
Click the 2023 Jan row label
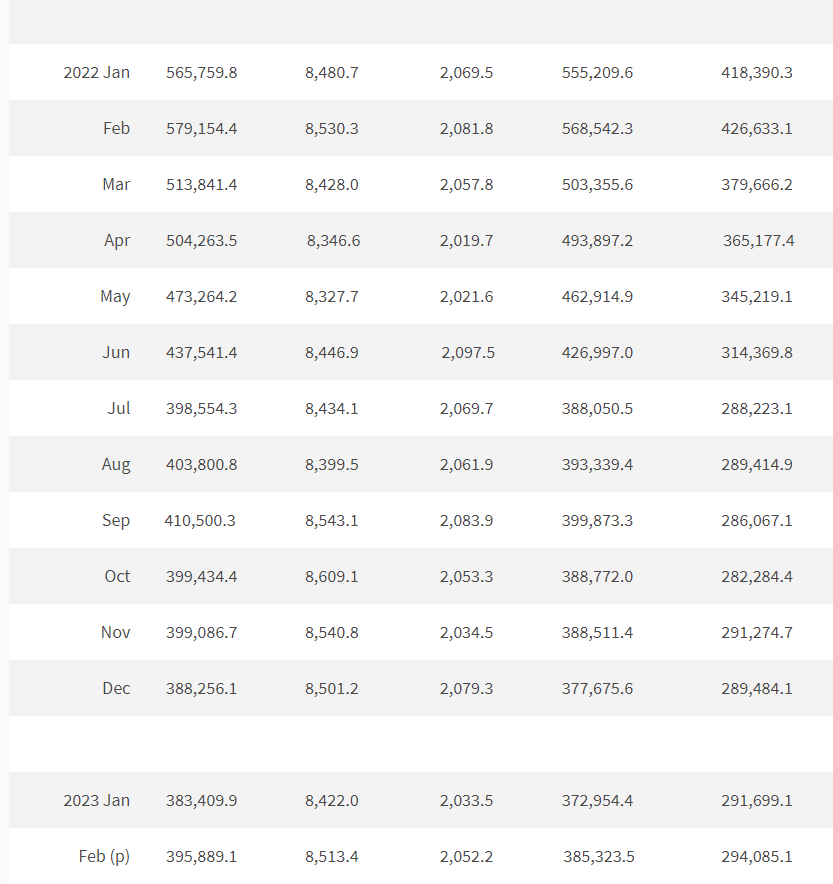(x=96, y=801)
